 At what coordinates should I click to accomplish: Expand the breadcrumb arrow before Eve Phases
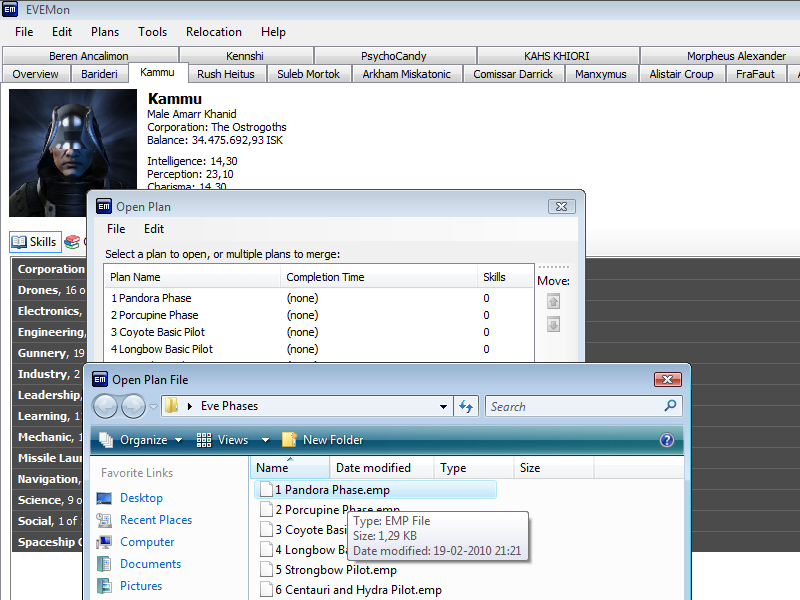tap(190, 406)
